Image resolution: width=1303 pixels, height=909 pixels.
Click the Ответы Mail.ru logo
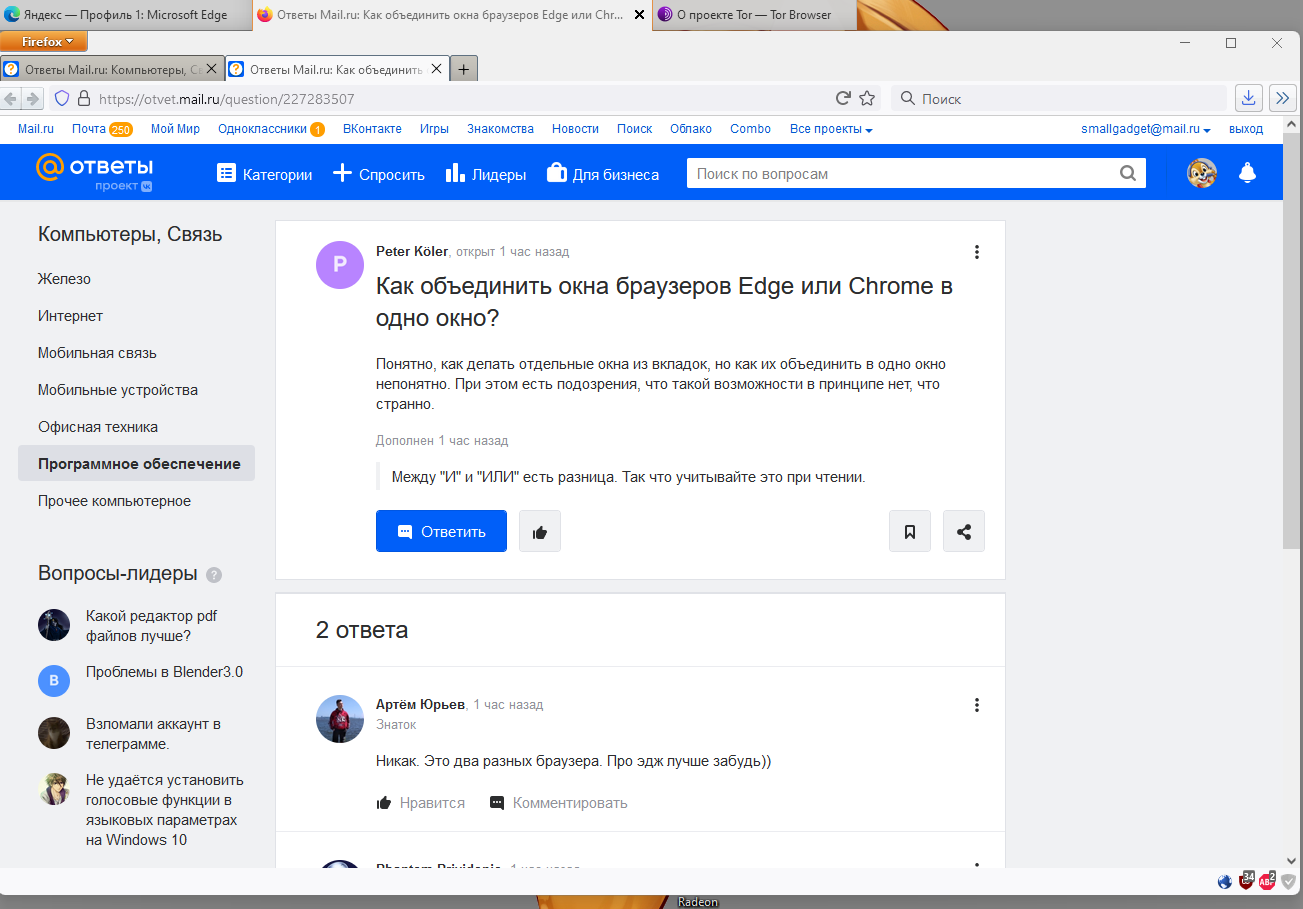(94, 172)
